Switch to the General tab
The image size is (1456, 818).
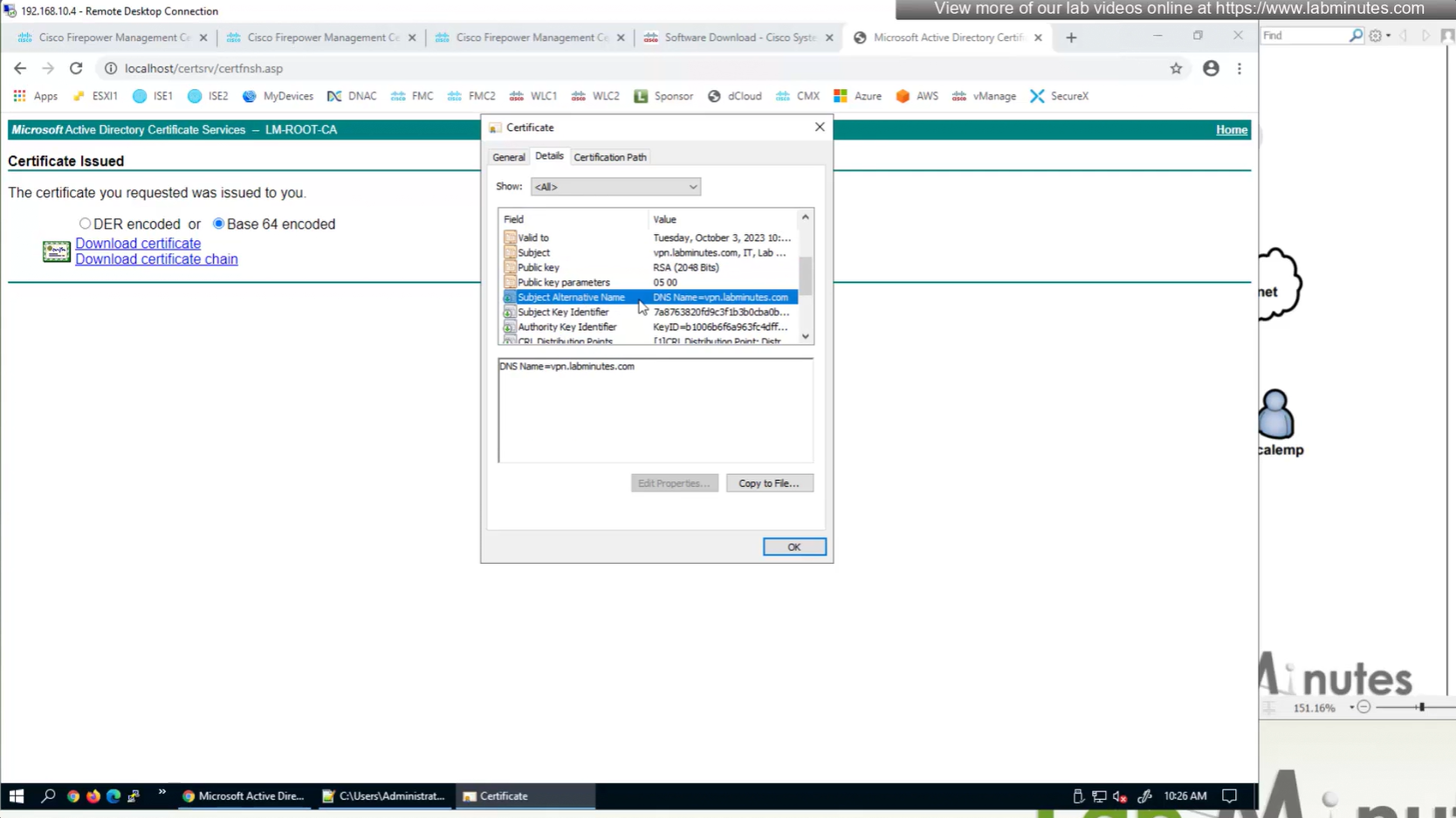pos(508,157)
